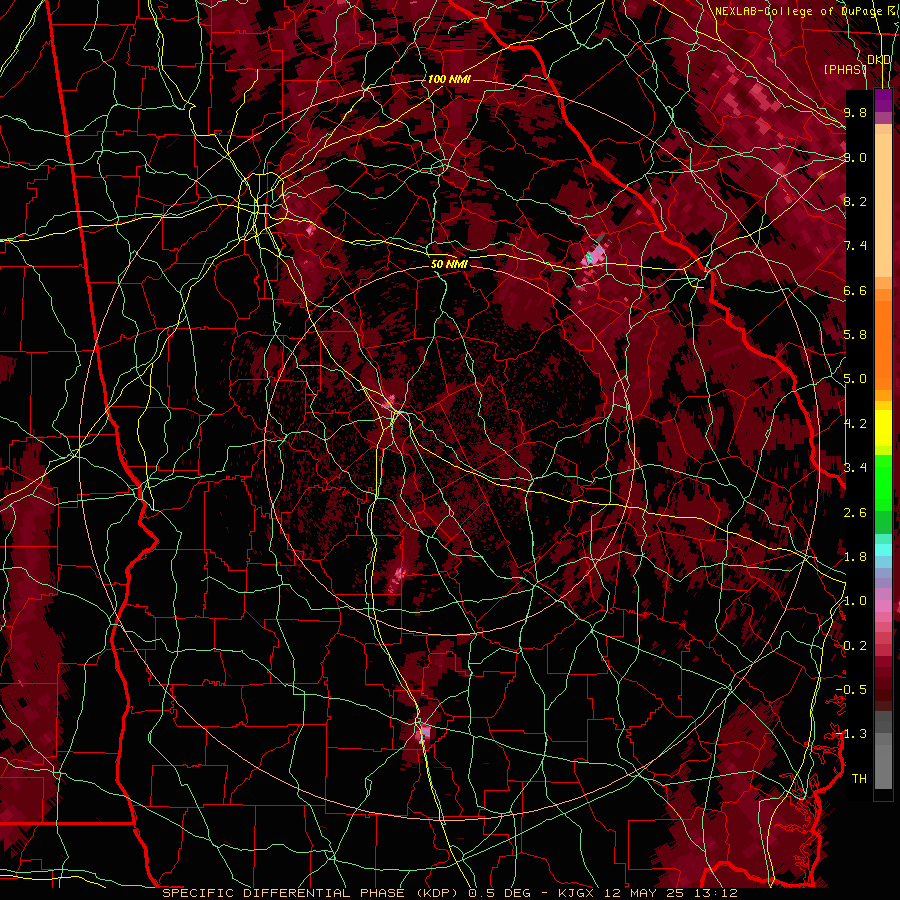900x900 pixels.
Task: Click the cyan band in the color scale
Action: click(x=883, y=550)
